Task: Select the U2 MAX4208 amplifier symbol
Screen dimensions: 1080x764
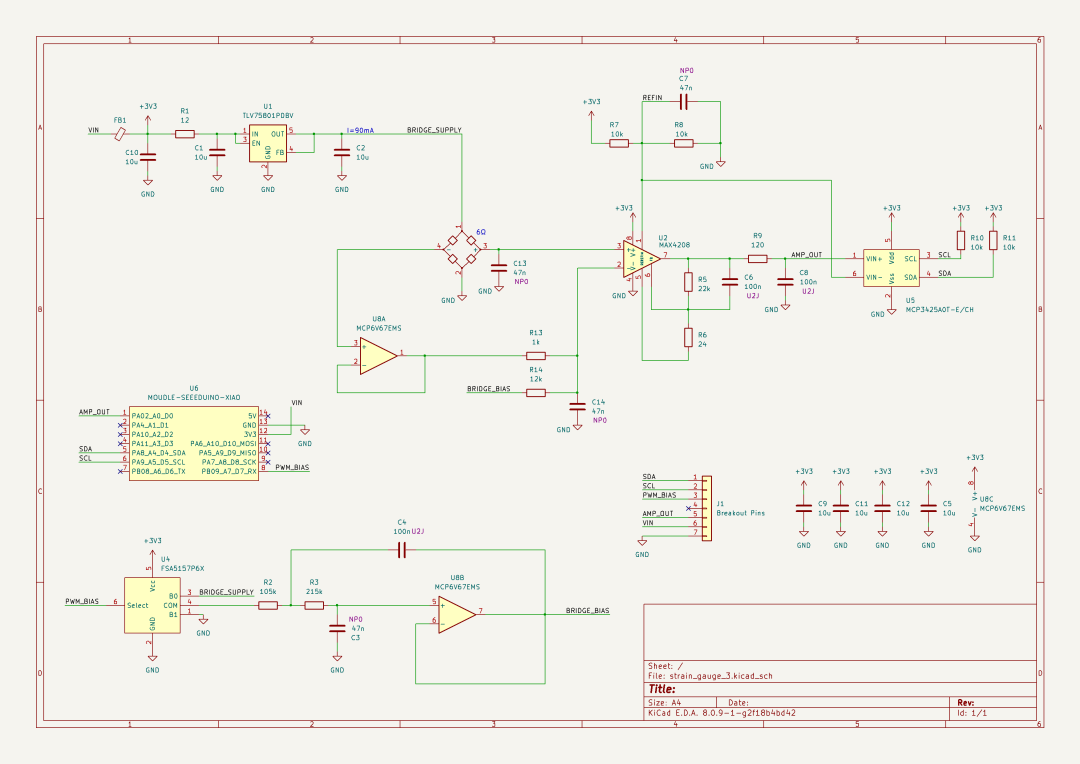Action: tap(641, 259)
